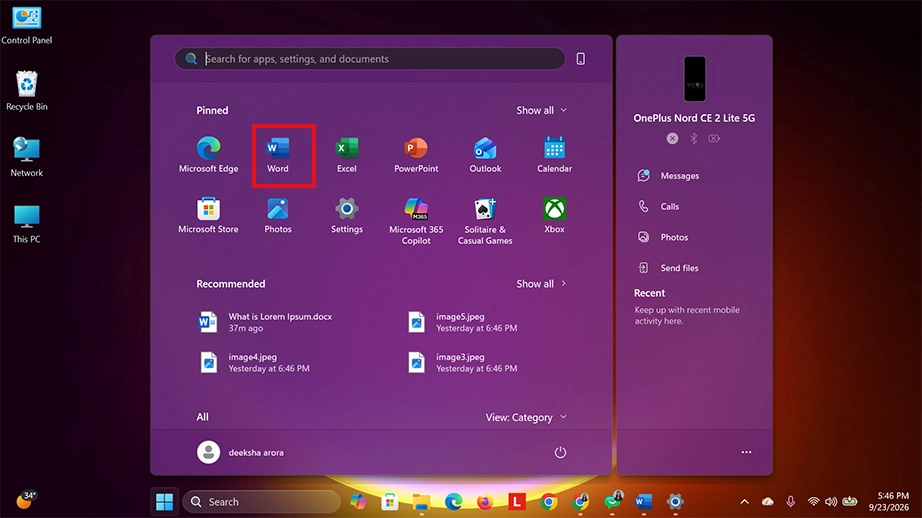Show all recommended items
Screen dimensions: 922x518
point(542,284)
